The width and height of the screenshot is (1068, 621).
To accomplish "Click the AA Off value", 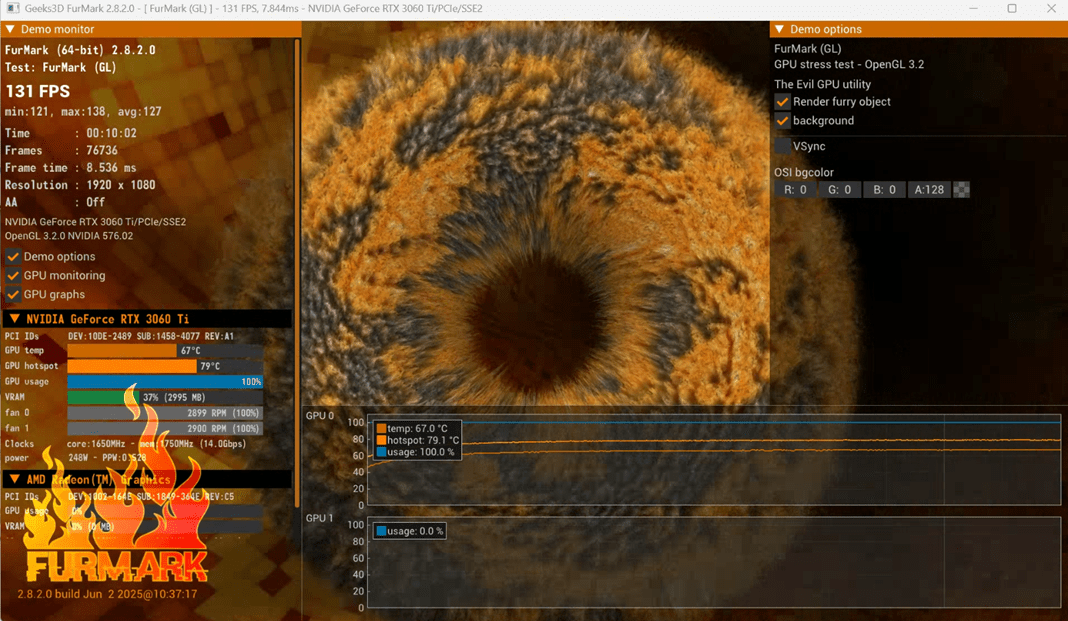I will (95, 202).
